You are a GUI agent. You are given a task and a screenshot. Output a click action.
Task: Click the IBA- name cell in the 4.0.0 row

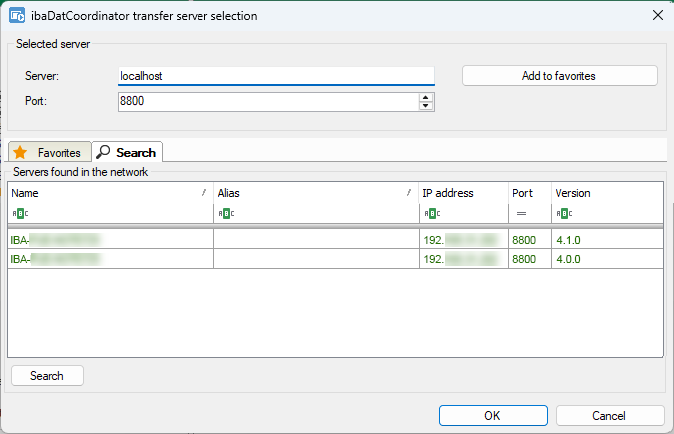point(110,259)
